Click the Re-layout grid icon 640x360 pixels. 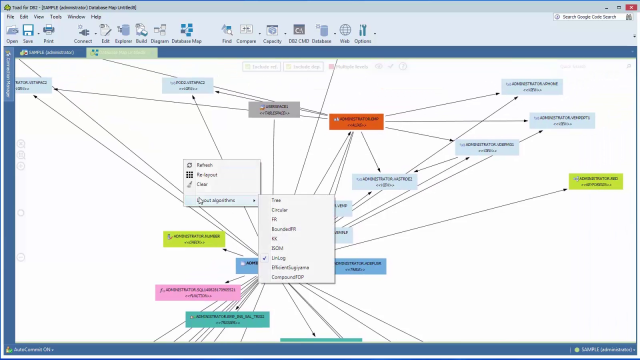189,175
